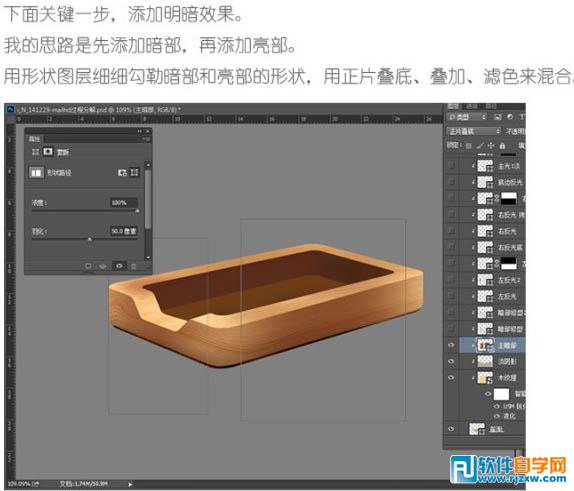
Task: Click the pixel layer filter icon in Layers
Action: [x=498, y=117]
